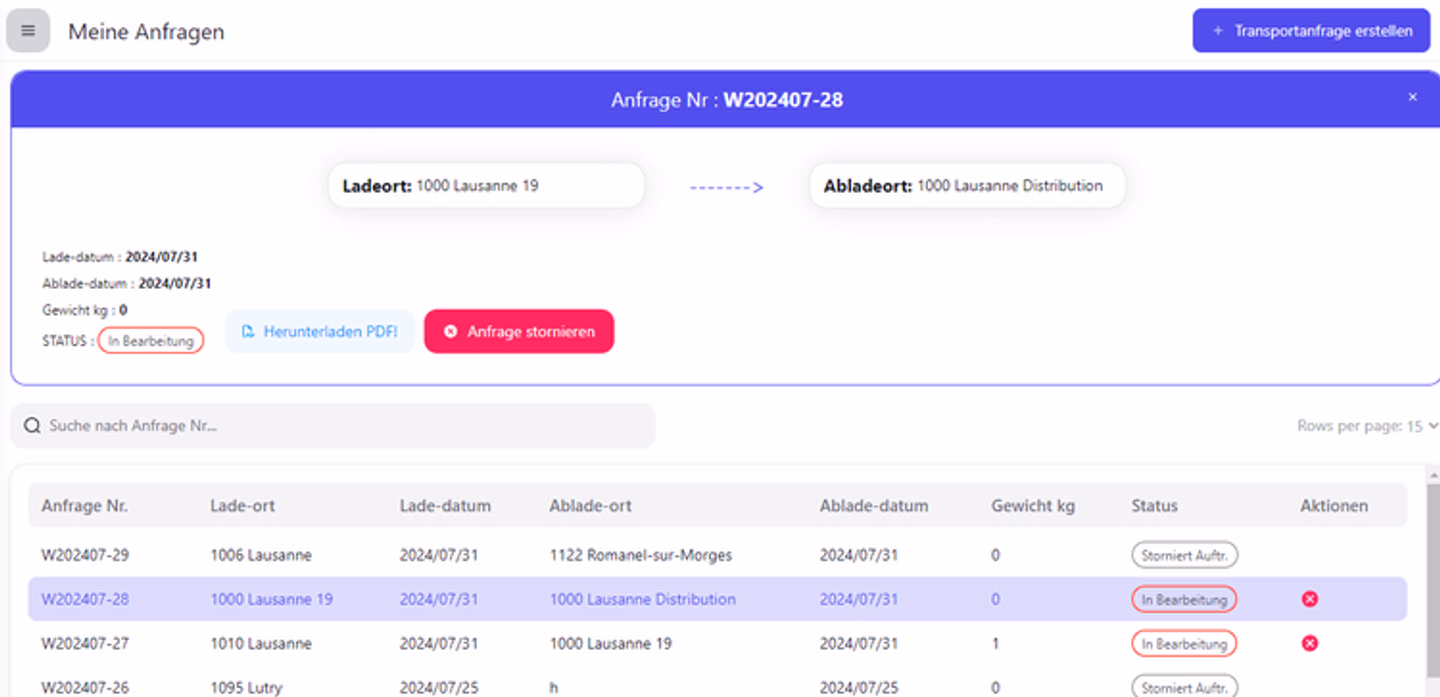
Task: Cancel row W202407-28 via red X icon
Action: pyautogui.click(x=1309, y=599)
